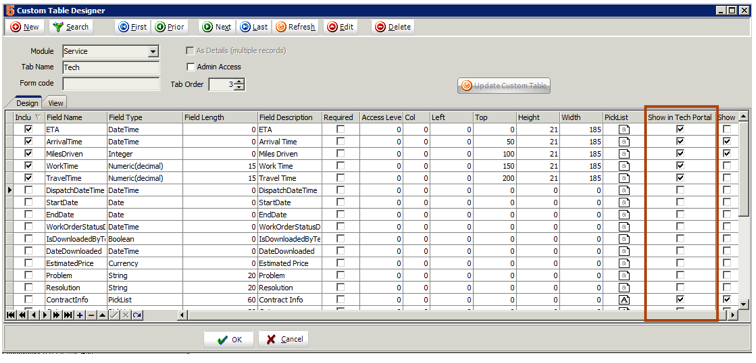Click the Form code input field

(111, 83)
